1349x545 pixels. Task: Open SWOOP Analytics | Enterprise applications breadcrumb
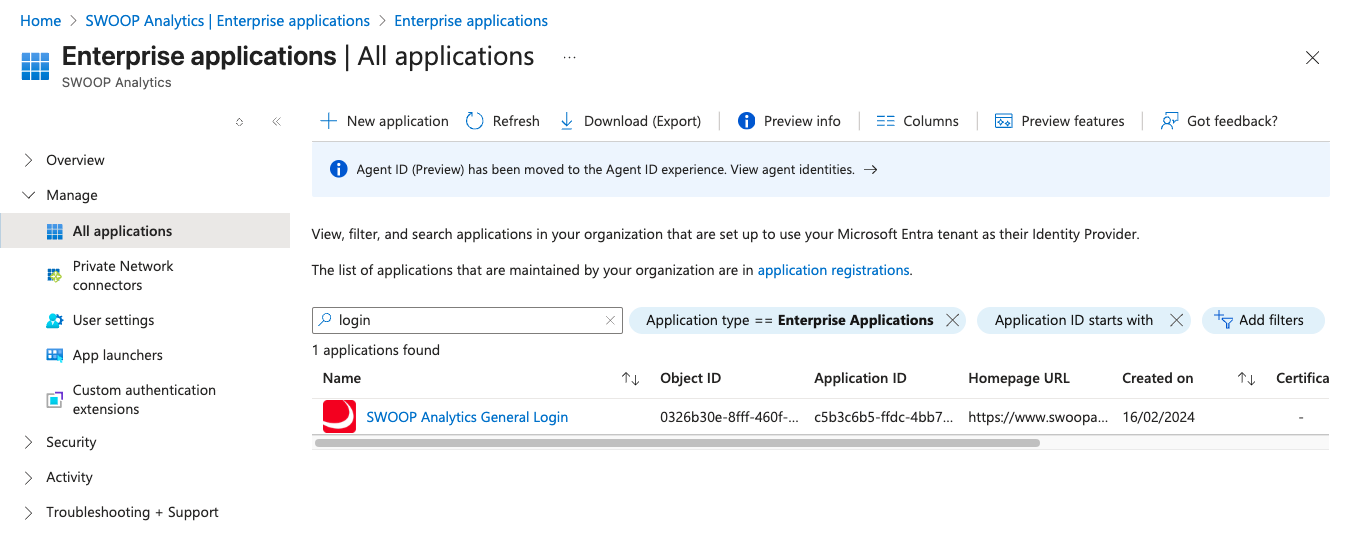point(228,20)
